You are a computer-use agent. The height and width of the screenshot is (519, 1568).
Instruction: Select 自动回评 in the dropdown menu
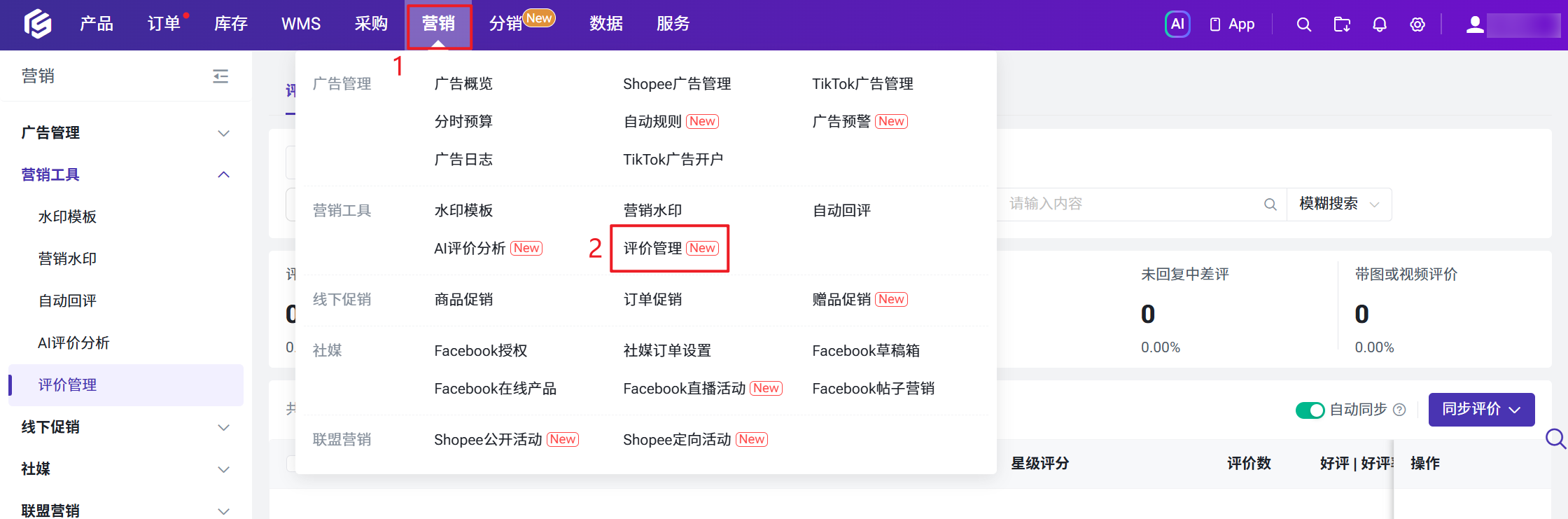[841, 211]
